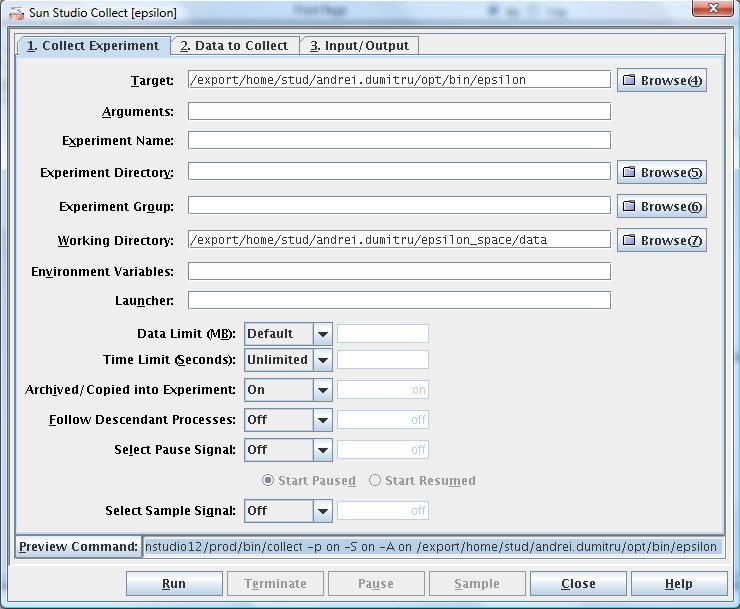Click the Close button at bottom
This screenshot has width=740, height=609.
578,584
